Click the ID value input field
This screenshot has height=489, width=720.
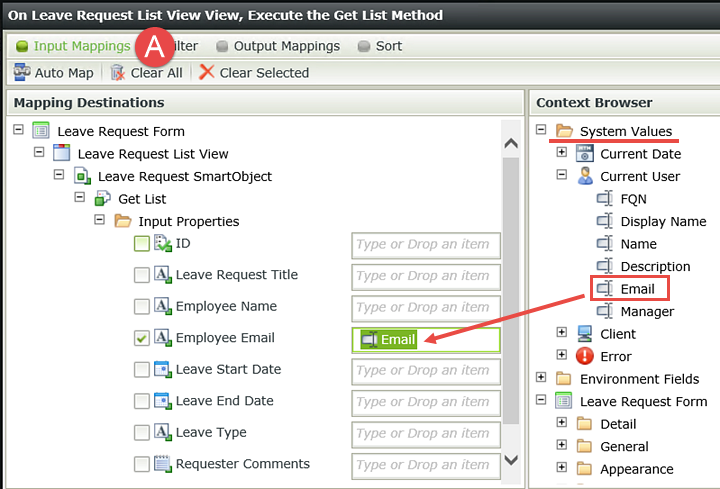pyautogui.click(x=426, y=245)
